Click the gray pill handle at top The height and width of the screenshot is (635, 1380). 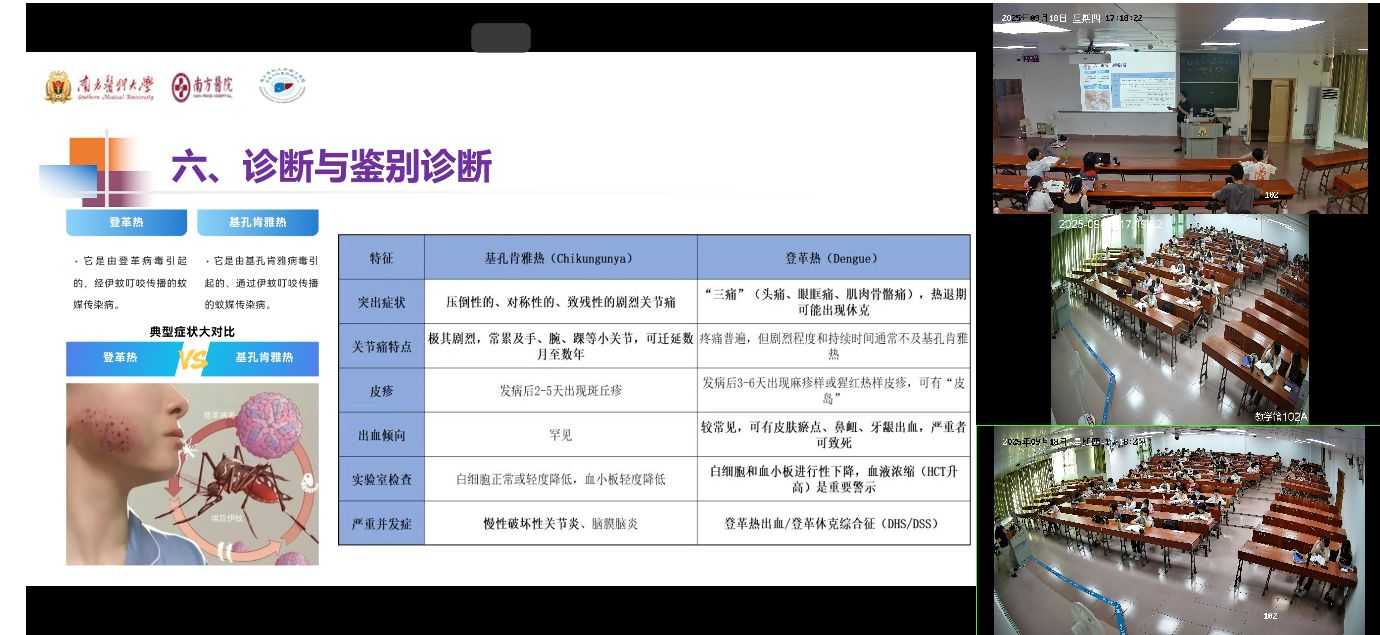point(500,38)
